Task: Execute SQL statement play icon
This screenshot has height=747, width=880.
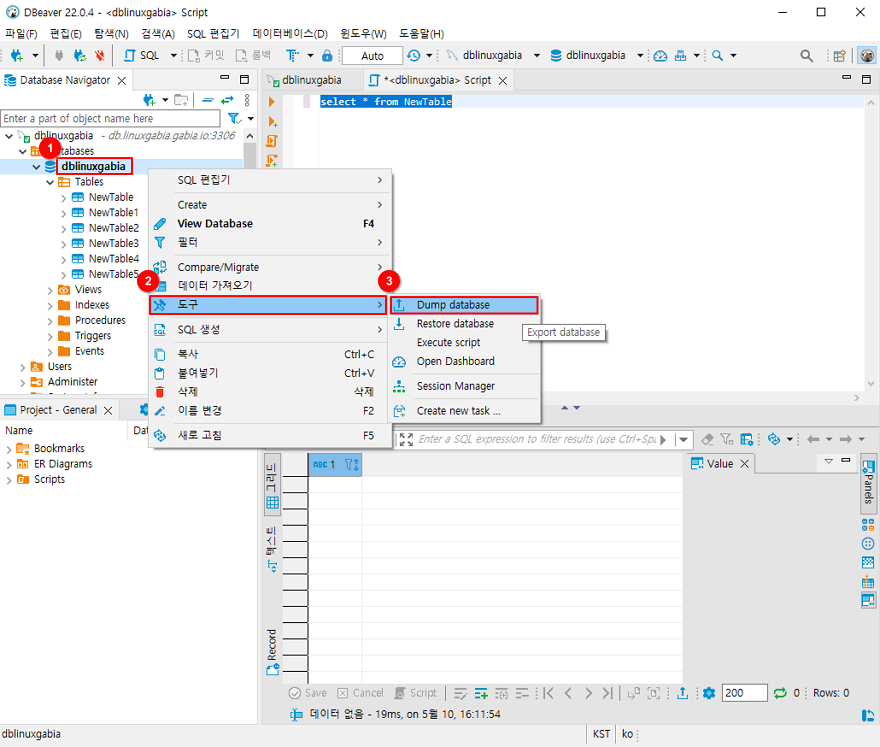Action: coord(272,102)
